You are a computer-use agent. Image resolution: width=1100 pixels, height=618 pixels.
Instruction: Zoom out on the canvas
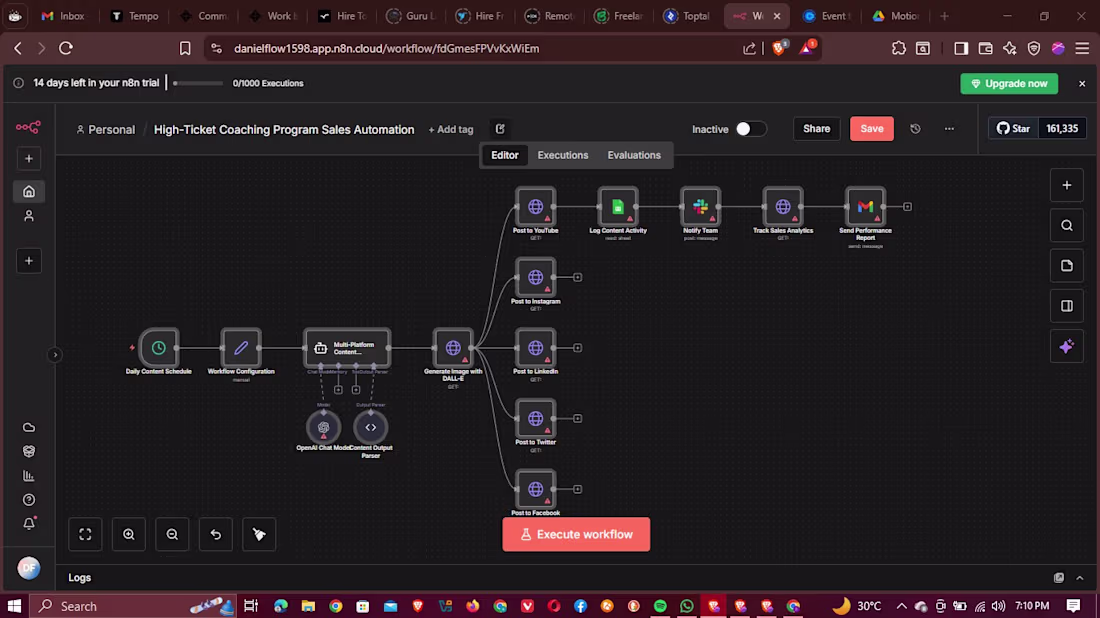172,535
